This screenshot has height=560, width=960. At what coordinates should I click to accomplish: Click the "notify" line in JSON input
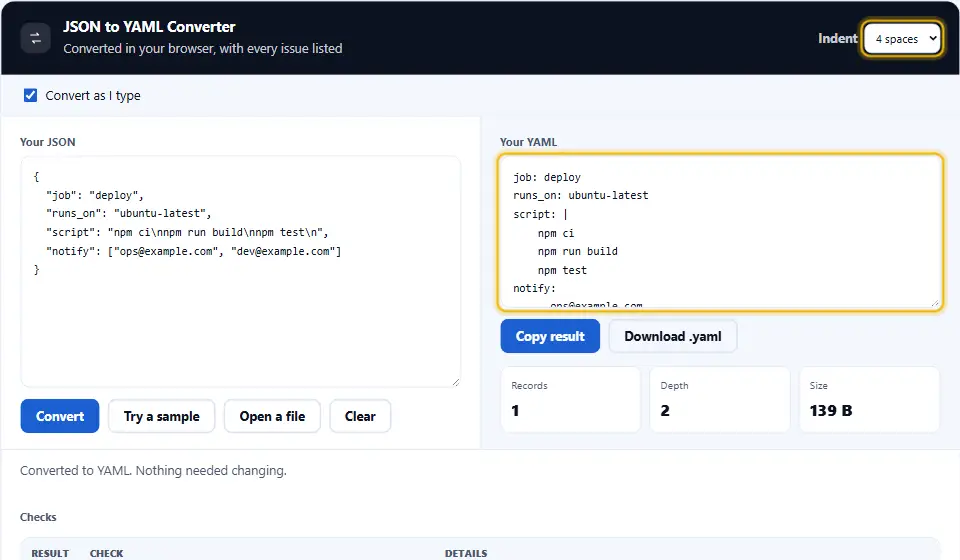point(193,252)
